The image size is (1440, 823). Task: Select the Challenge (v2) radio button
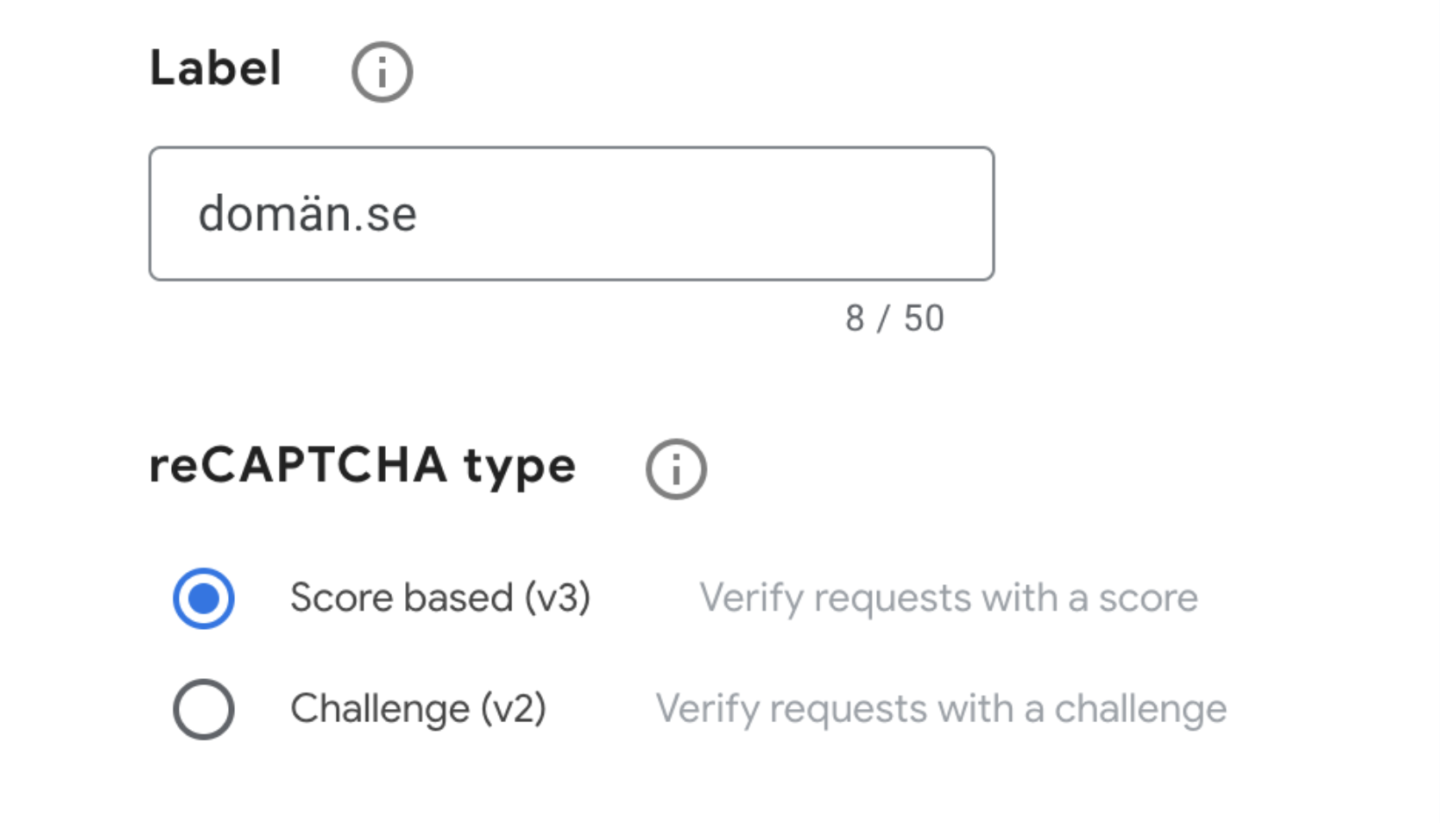[204, 709]
